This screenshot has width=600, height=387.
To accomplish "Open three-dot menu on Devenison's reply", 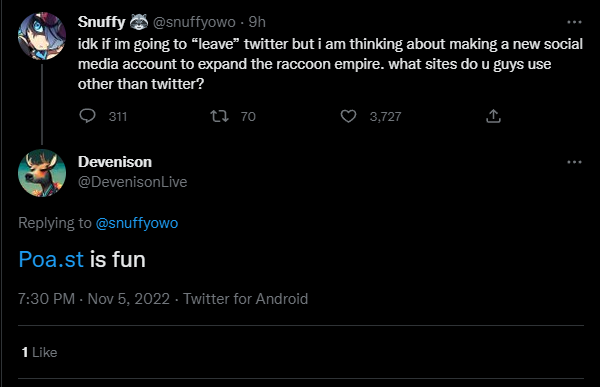I will click(x=574, y=162).
